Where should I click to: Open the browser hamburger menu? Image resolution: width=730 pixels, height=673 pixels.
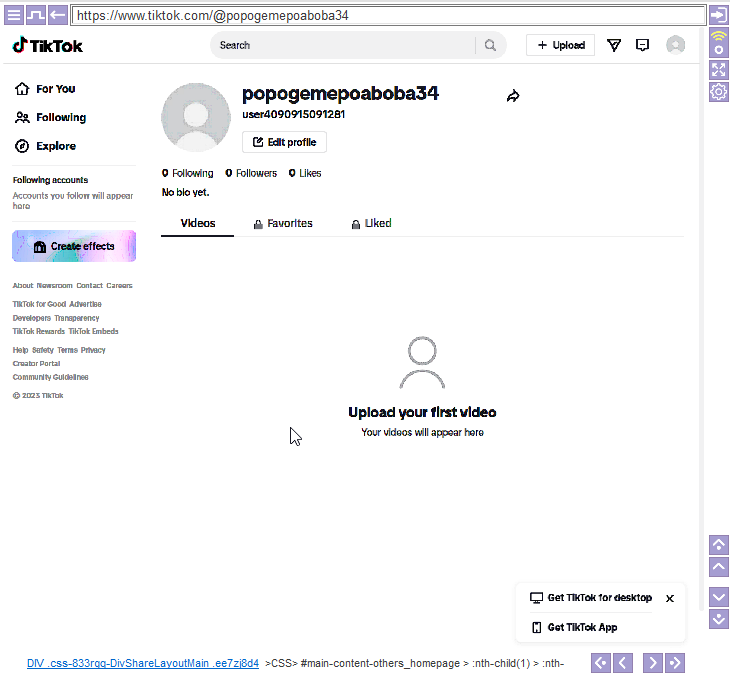click(14, 15)
